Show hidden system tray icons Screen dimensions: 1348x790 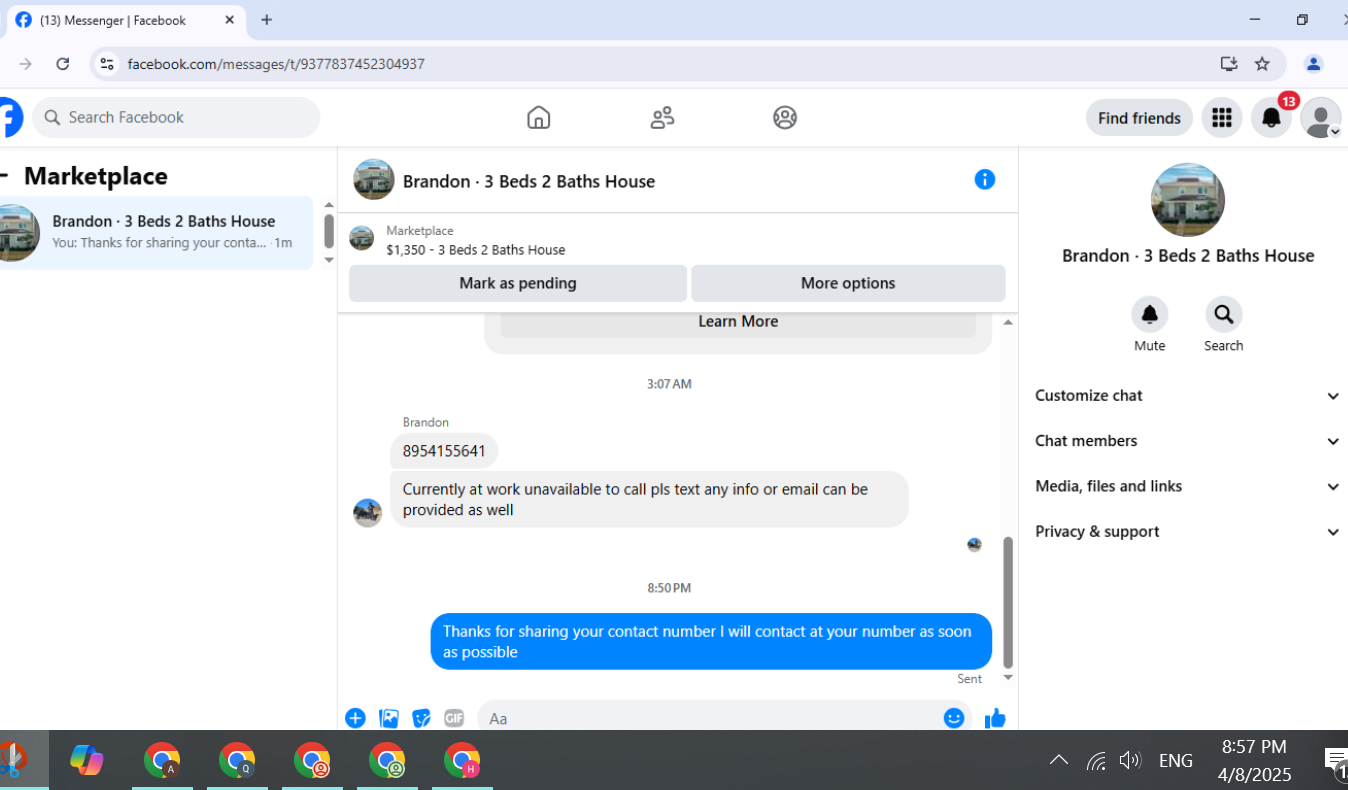click(x=1059, y=761)
